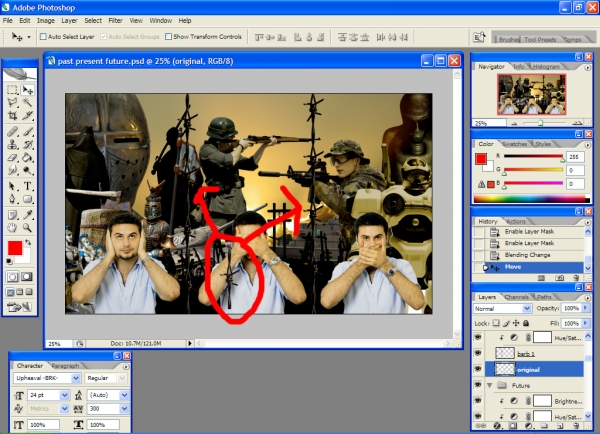This screenshot has height=434, width=600.
Task: Select the Eyedropper tool
Action: pos(27,215)
